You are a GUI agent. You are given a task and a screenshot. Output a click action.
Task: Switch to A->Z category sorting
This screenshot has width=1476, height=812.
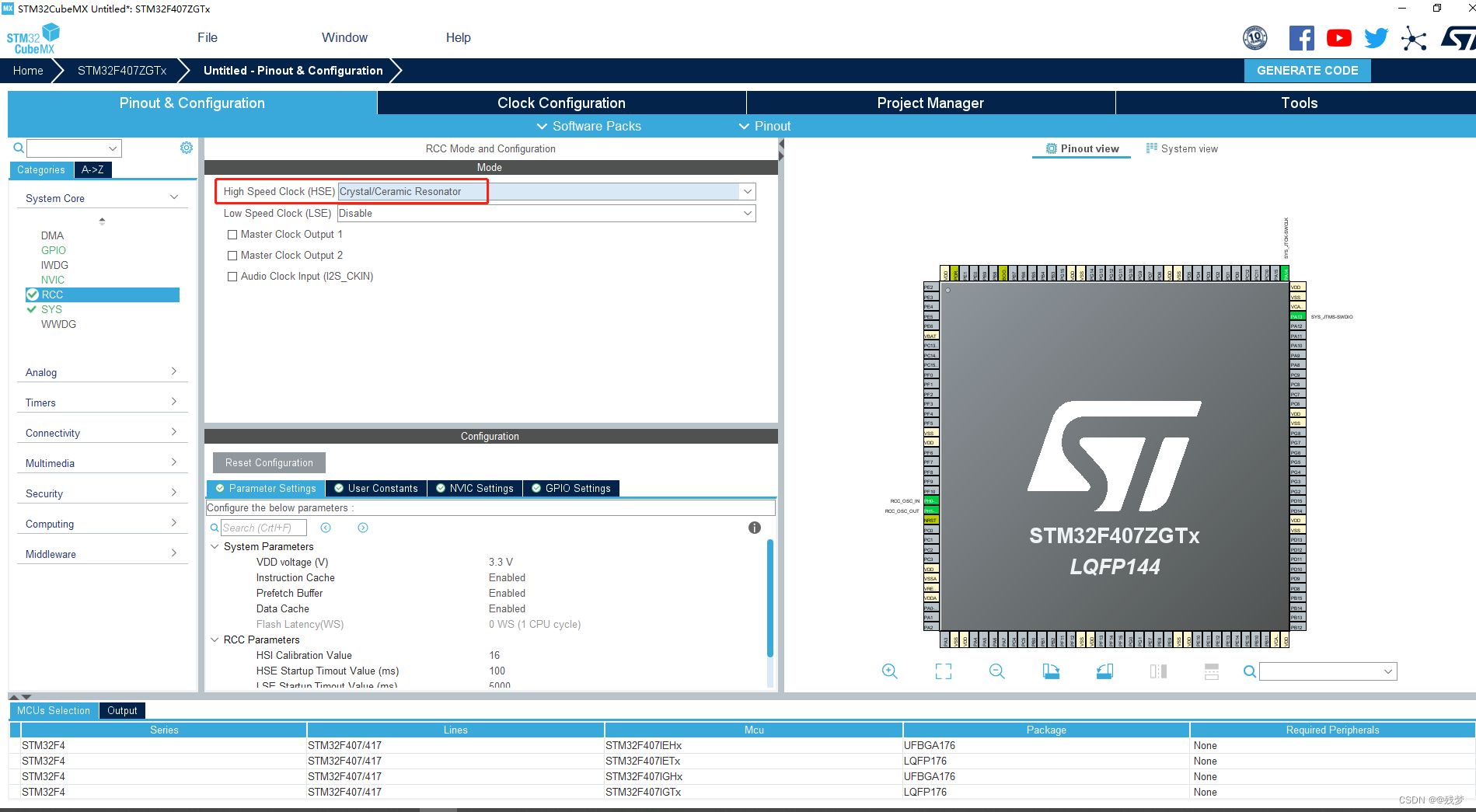click(x=92, y=169)
